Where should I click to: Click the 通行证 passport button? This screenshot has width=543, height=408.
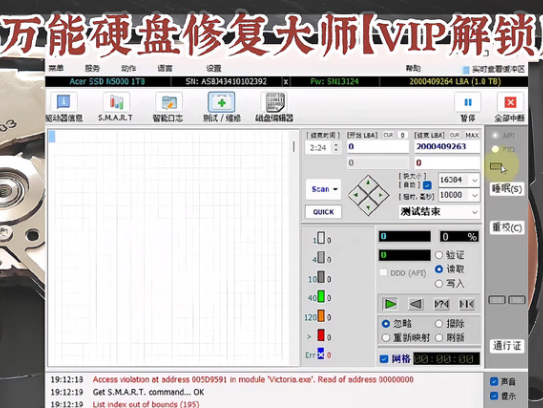[x=507, y=346]
